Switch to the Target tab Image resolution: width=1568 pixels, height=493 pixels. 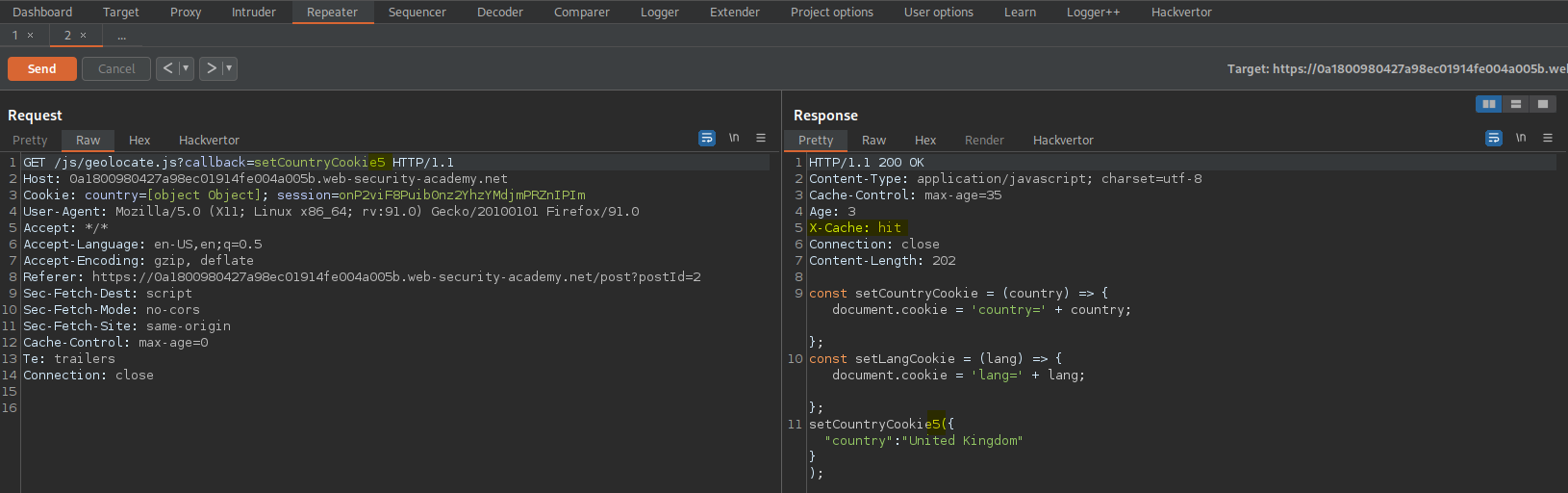tap(121, 13)
